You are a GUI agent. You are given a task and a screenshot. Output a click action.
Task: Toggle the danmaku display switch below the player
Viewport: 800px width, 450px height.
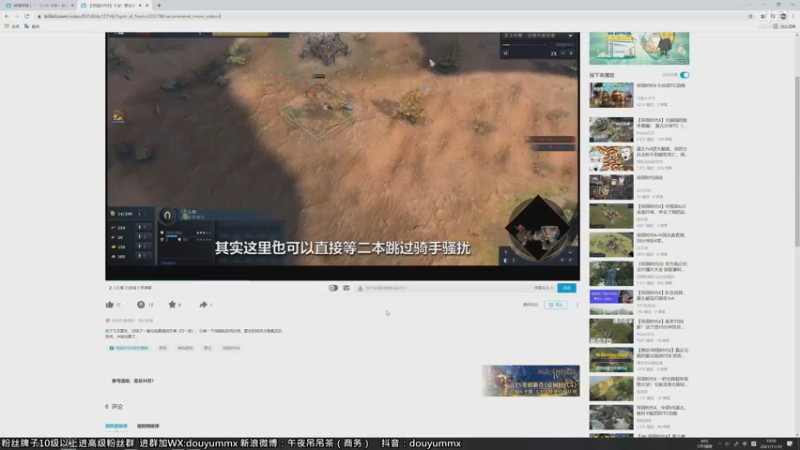coord(333,288)
